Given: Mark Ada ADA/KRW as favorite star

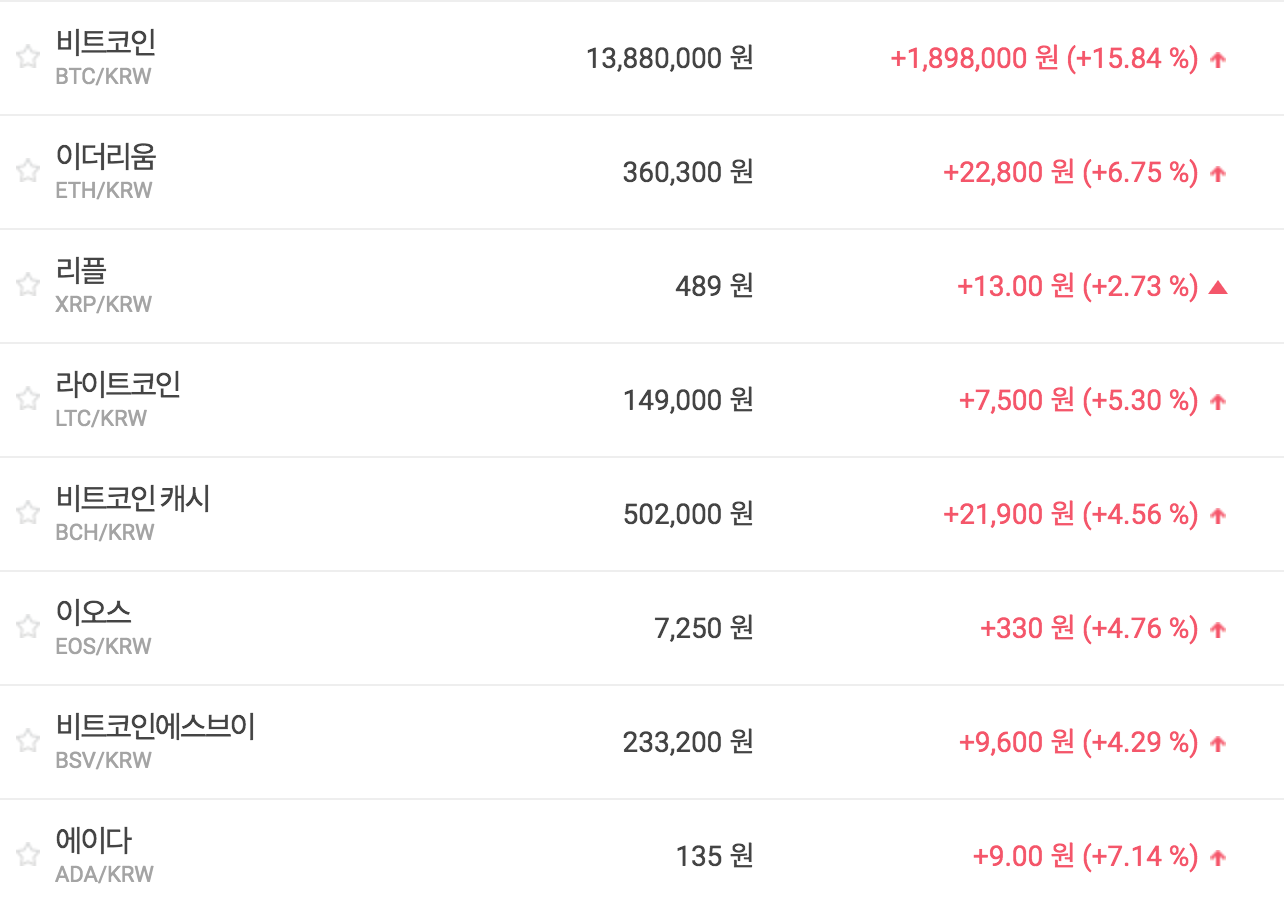Looking at the screenshot, I should tap(27, 855).
